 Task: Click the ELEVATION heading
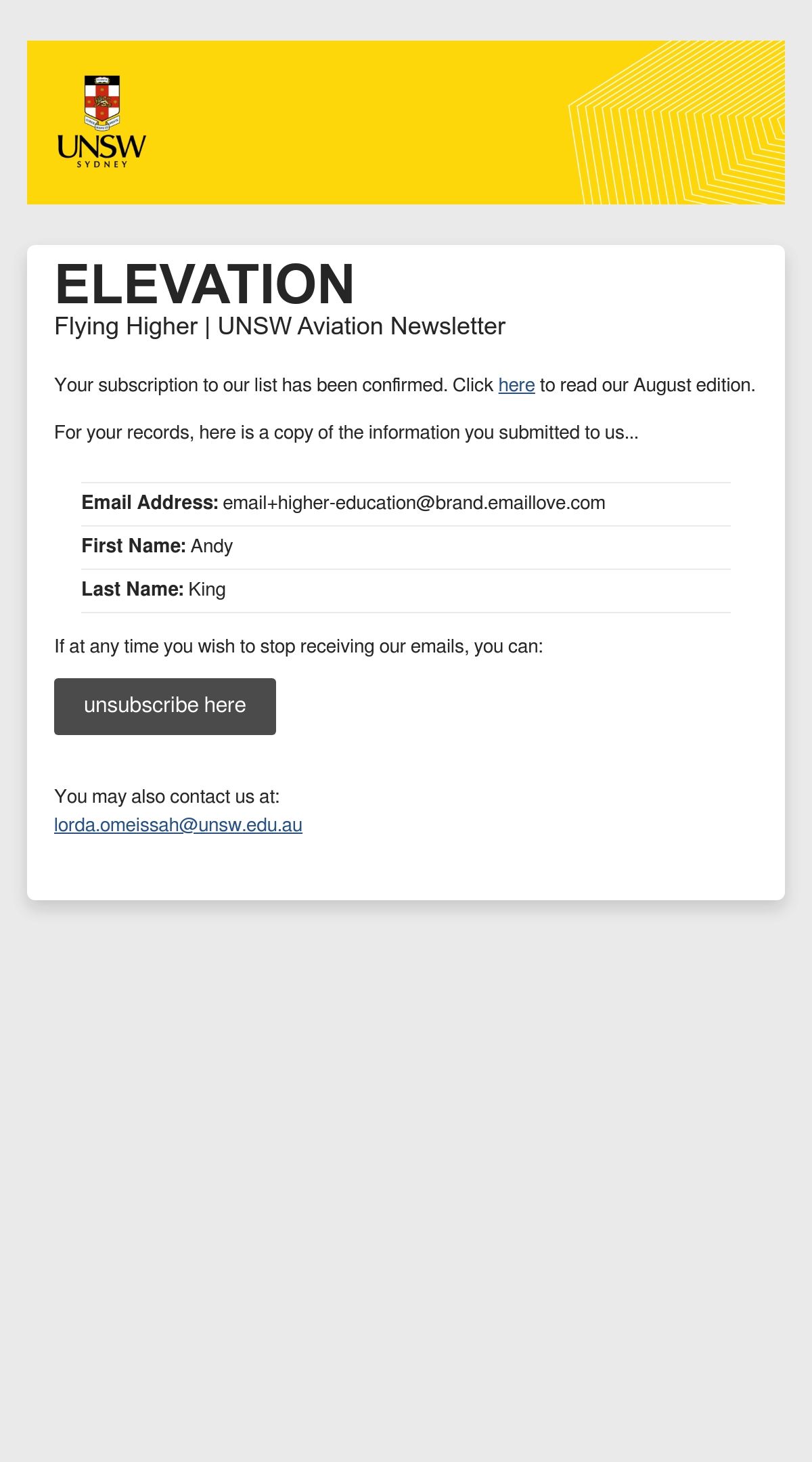coord(204,284)
